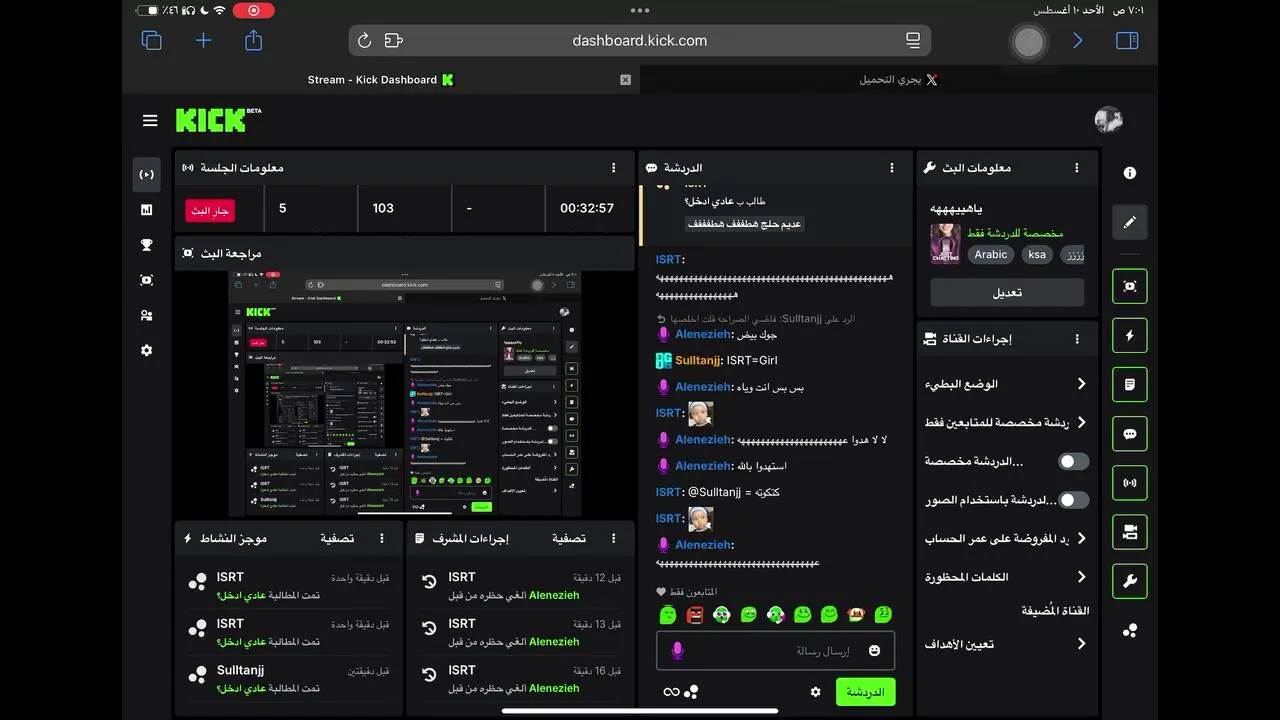Viewport: 1280px width, 720px height.
Task: Enable the الدردشة باستخدام الصور toggle switch
Action: 1074,499
